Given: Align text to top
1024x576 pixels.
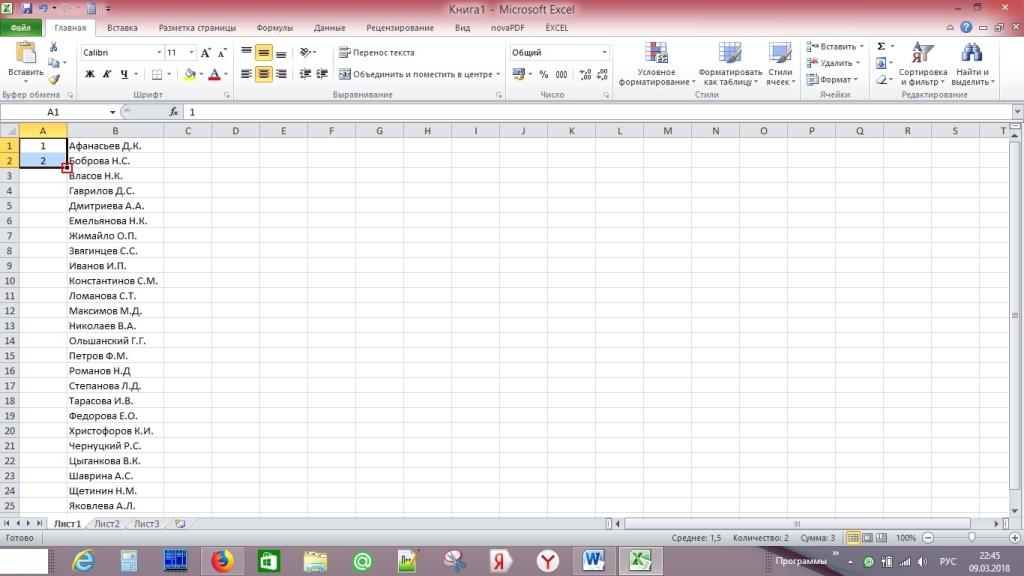Looking at the screenshot, I should pyautogui.click(x=246, y=52).
